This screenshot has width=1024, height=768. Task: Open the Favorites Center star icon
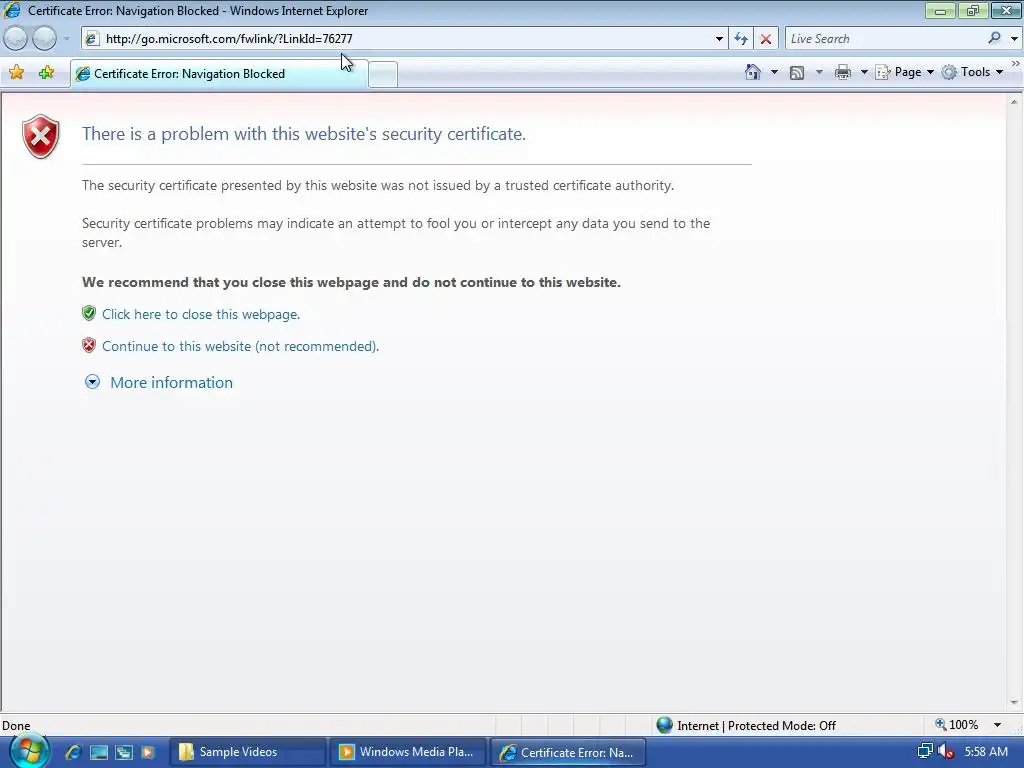click(16, 72)
